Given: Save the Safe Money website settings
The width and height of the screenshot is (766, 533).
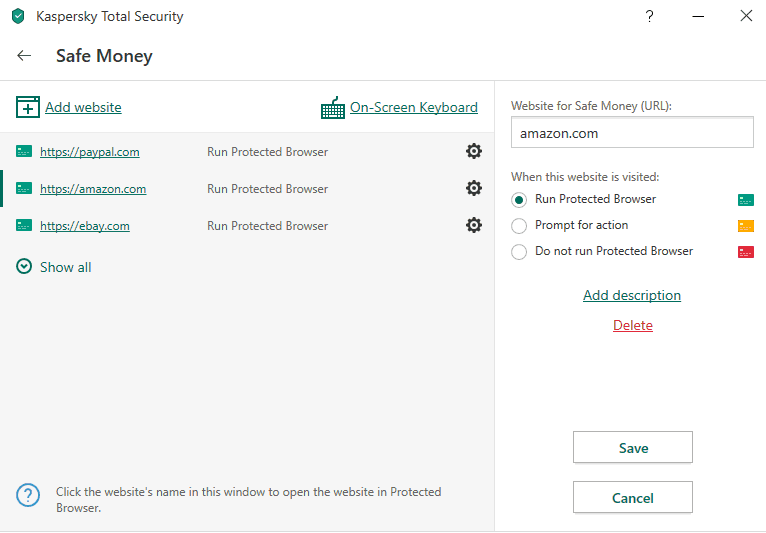Looking at the screenshot, I should click(x=633, y=447).
